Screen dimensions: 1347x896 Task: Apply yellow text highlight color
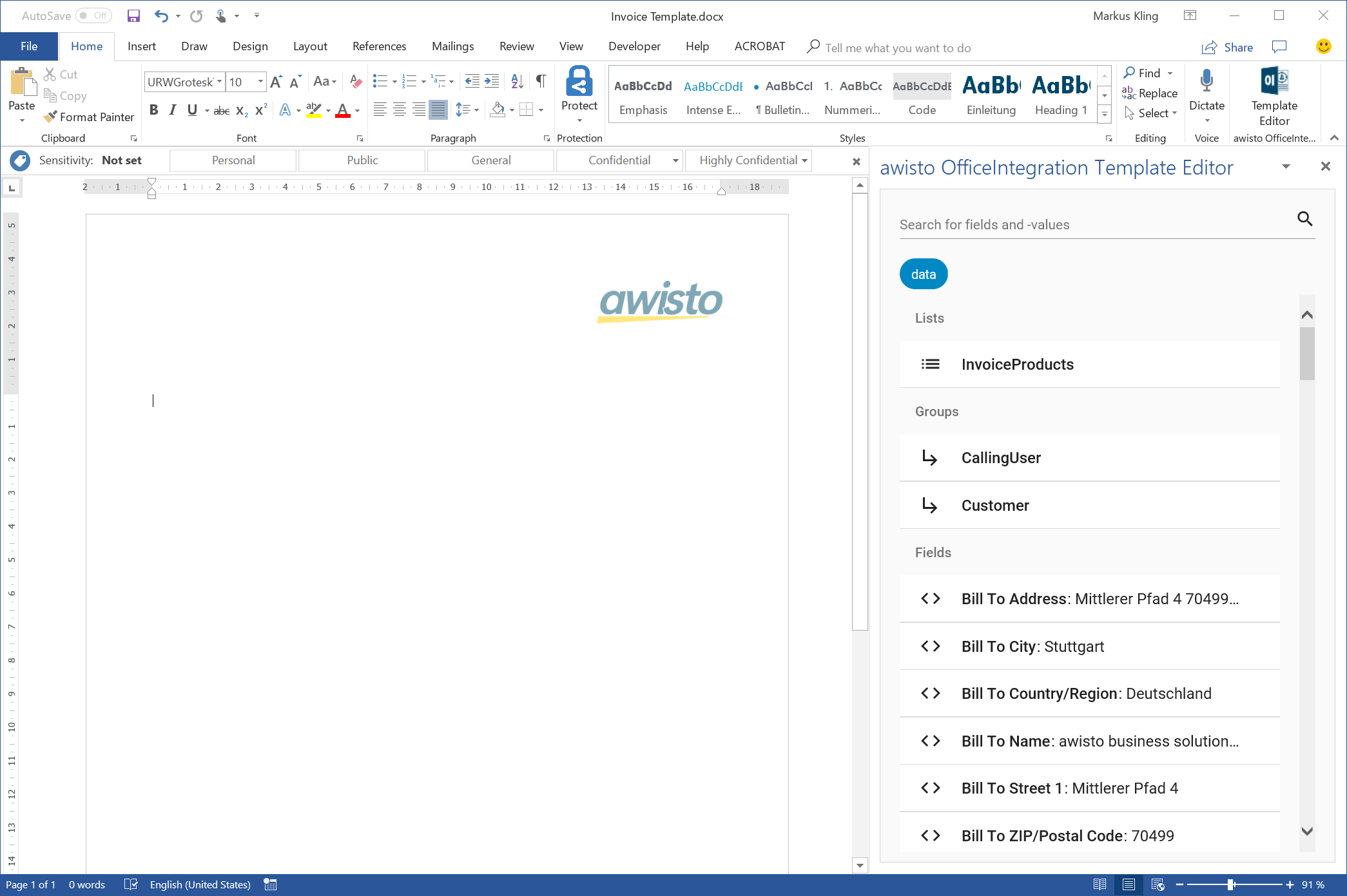tap(314, 111)
